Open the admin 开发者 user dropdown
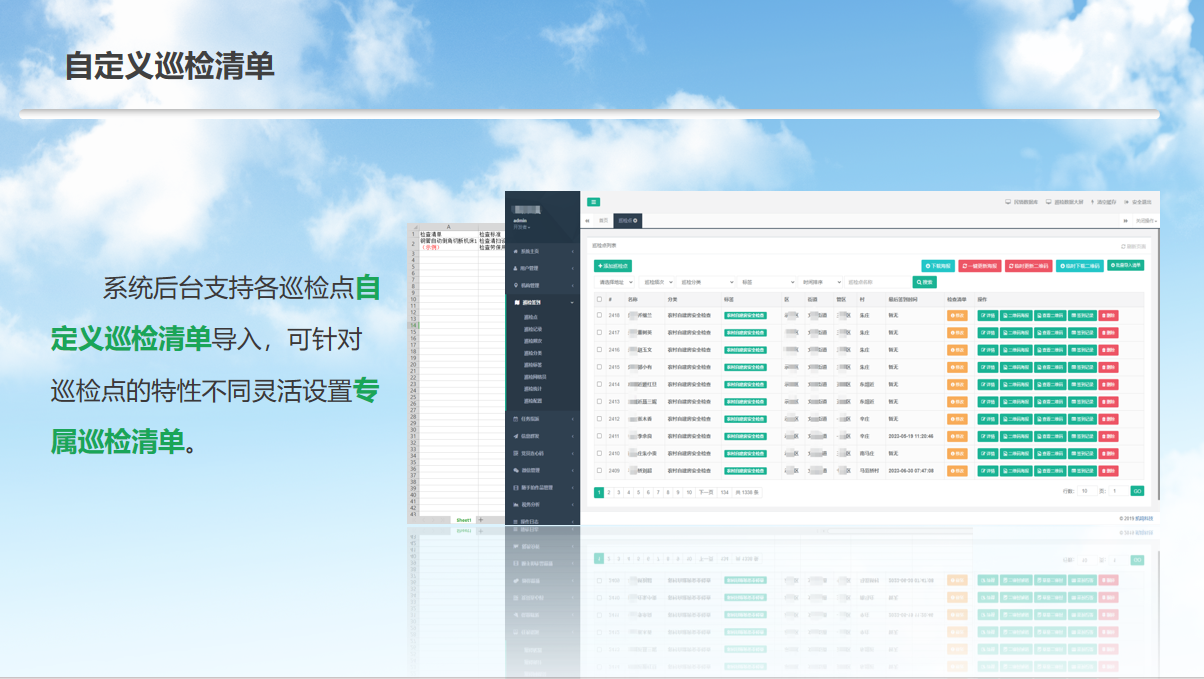This screenshot has height=679, width=1204. [522, 227]
